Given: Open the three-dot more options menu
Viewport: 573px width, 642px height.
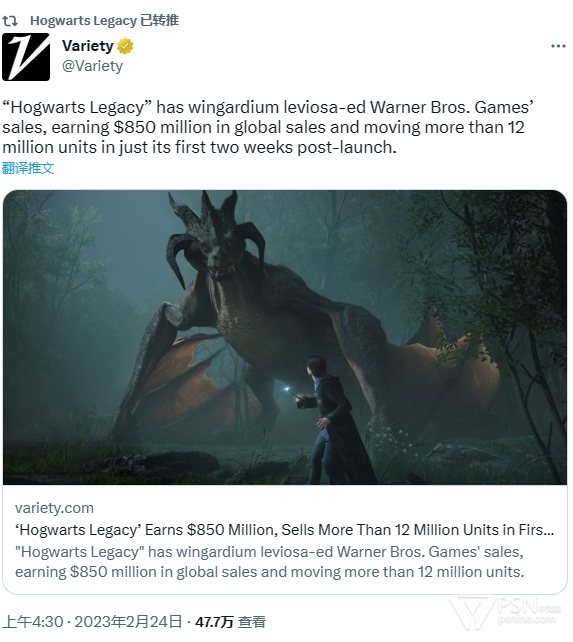Looking at the screenshot, I should click(x=558, y=46).
